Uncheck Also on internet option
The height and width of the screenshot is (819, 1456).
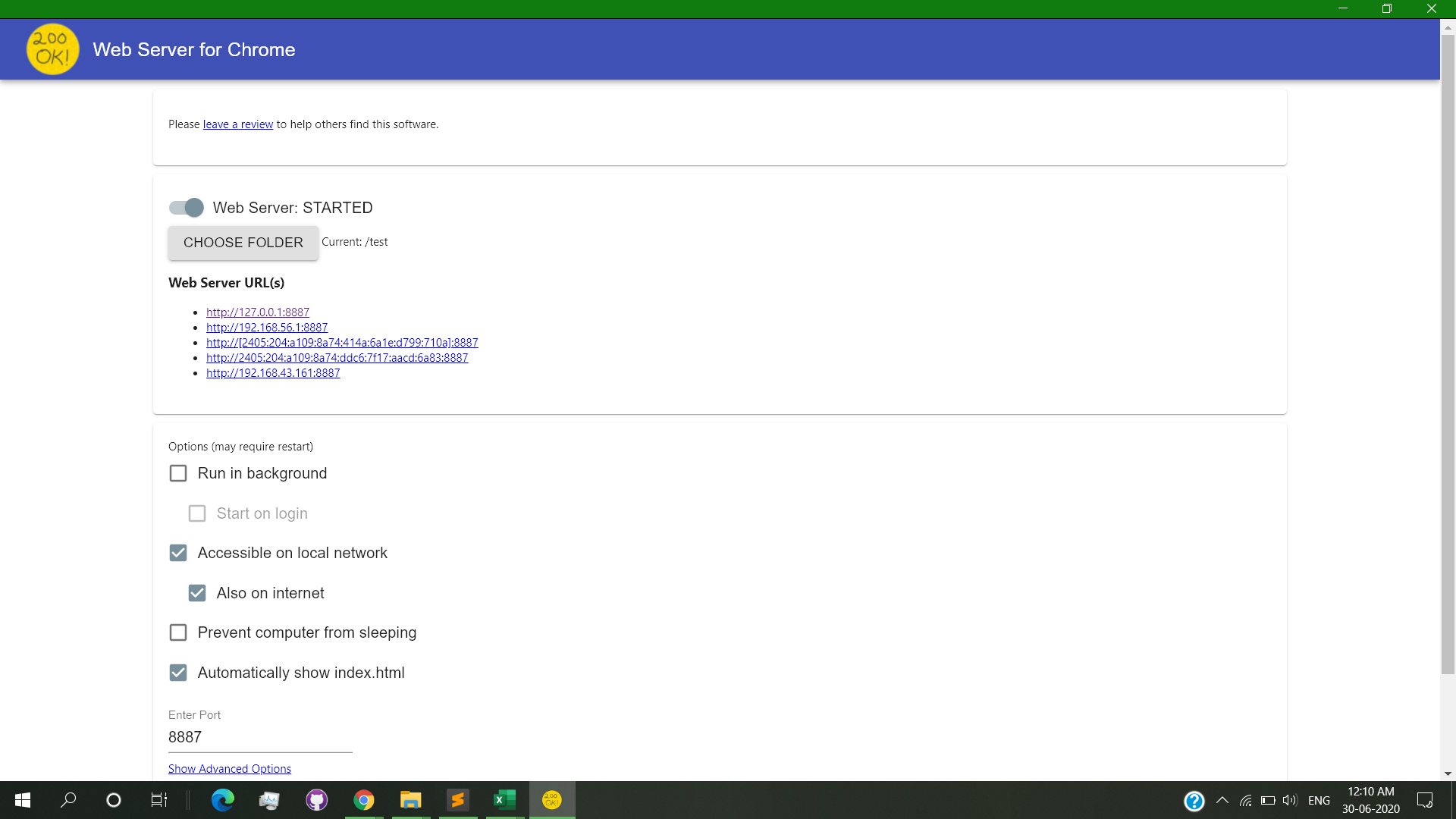(197, 593)
